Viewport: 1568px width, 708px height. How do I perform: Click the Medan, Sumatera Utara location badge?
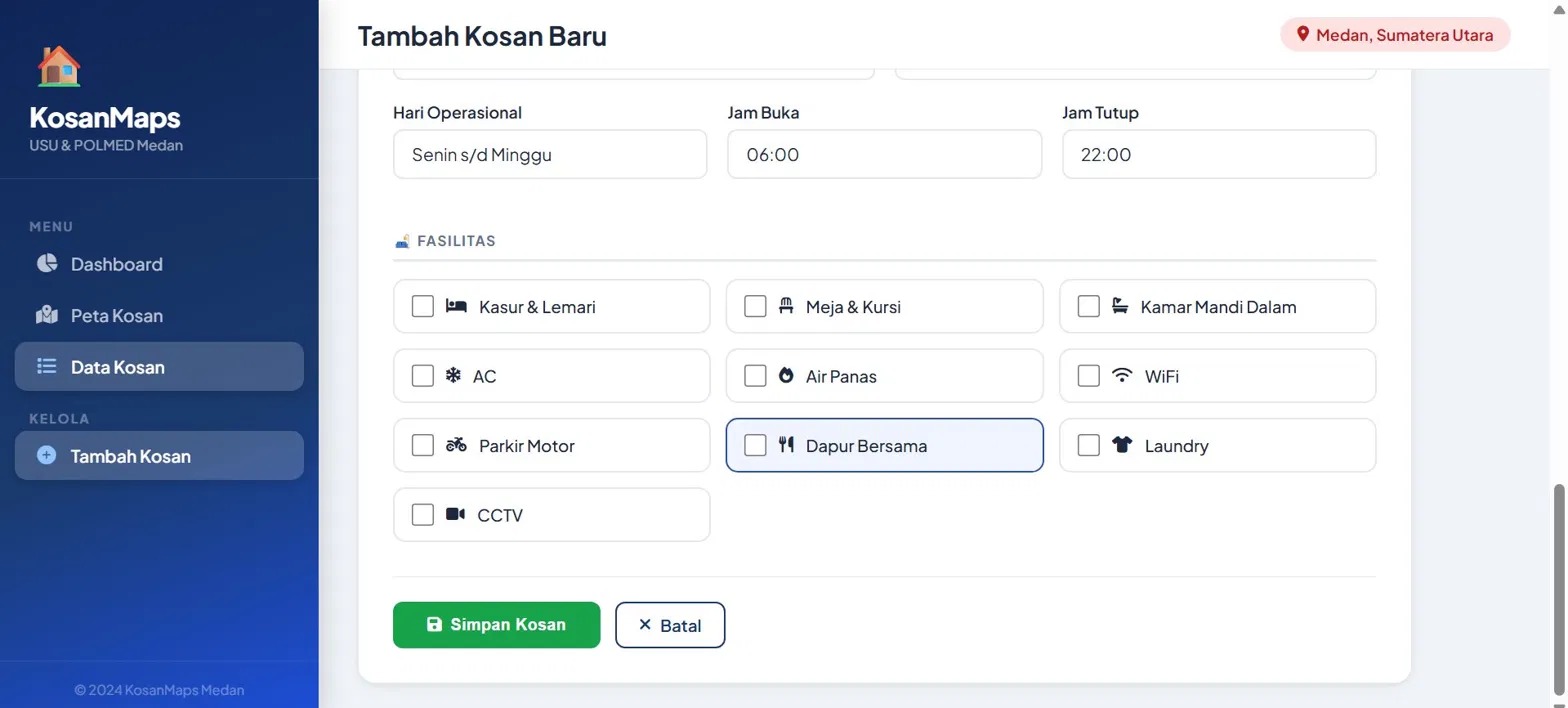pos(1395,35)
